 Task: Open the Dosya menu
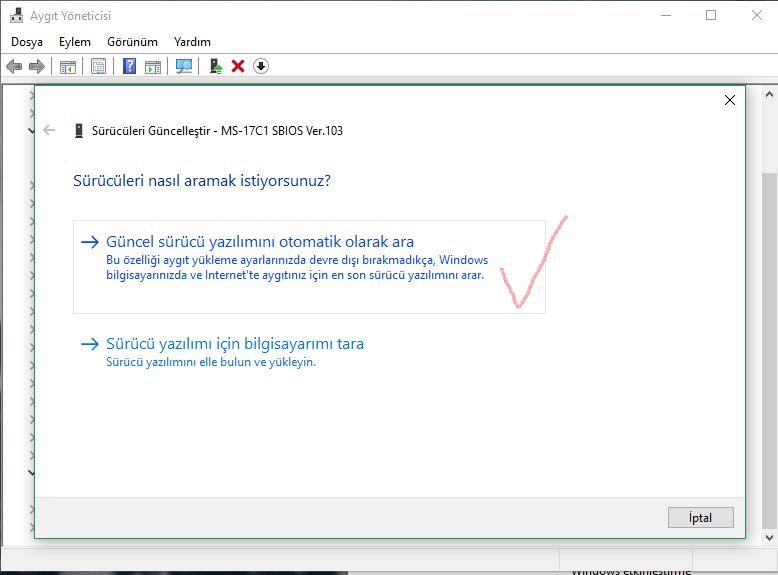click(27, 42)
